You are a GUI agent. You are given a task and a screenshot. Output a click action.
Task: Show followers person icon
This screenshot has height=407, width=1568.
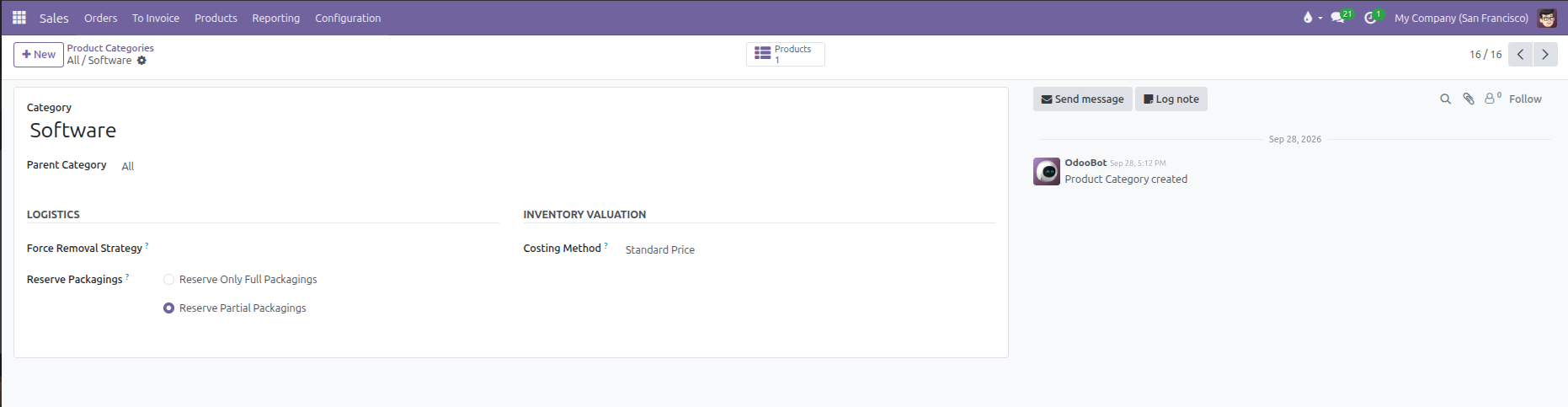(x=1492, y=99)
